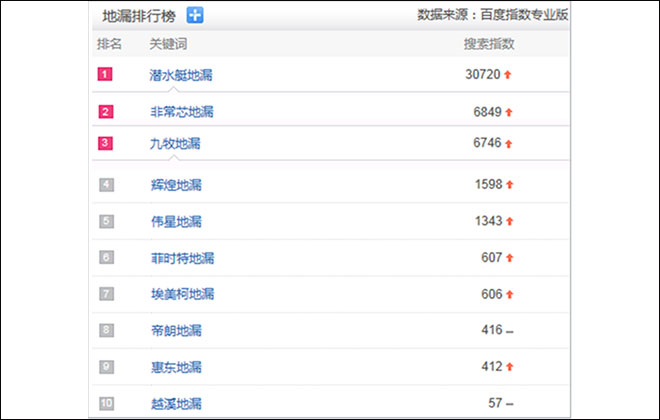The image size is (660, 420).
Task: Click the up arrow next to 1343
Action: 510,221
